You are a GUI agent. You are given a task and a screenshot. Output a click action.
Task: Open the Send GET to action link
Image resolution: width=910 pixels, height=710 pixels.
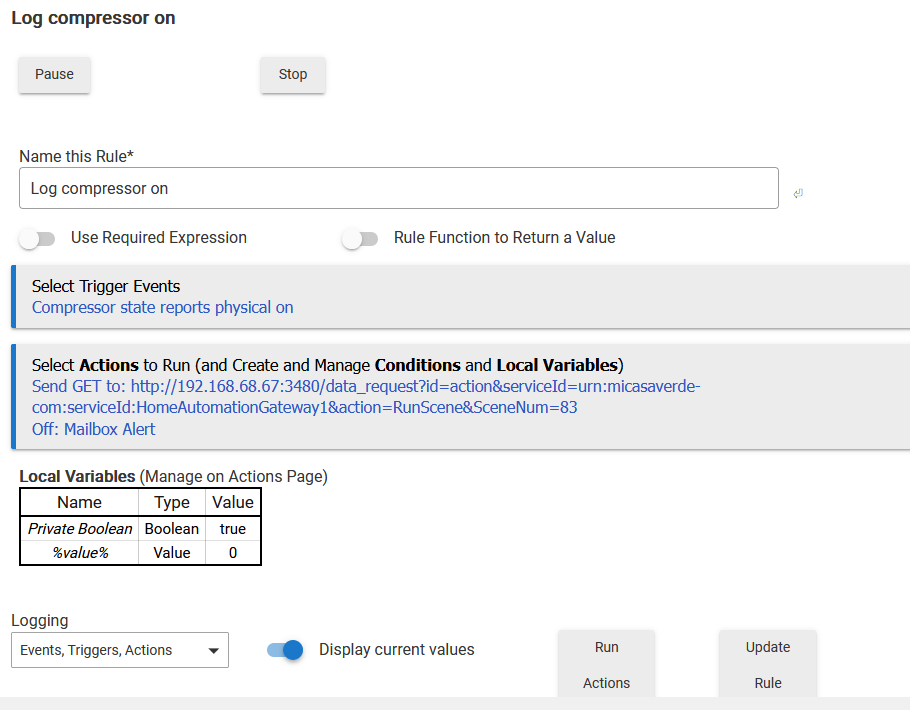pos(365,397)
